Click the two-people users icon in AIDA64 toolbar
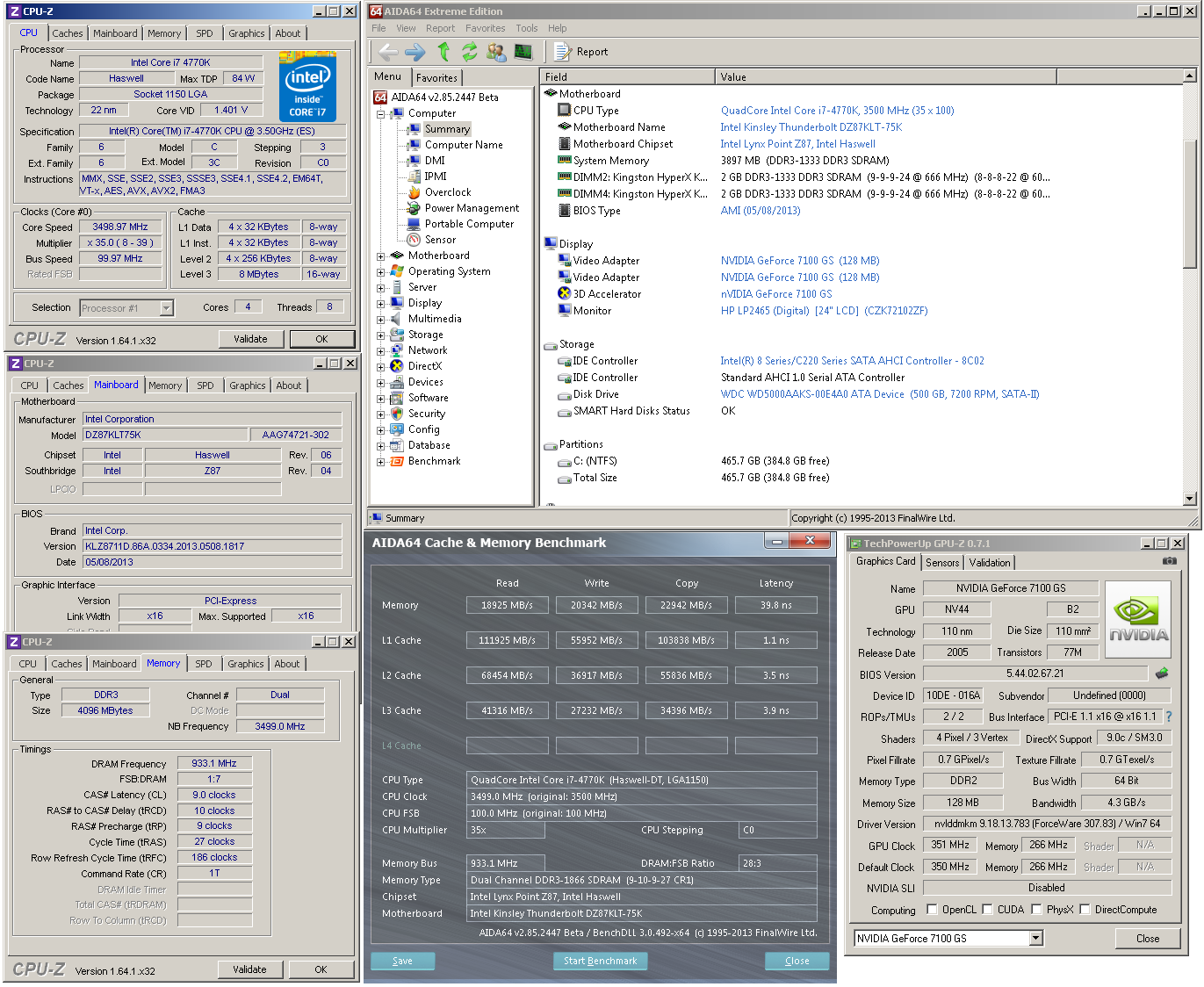Viewport: 1204px width, 987px height. [496, 52]
